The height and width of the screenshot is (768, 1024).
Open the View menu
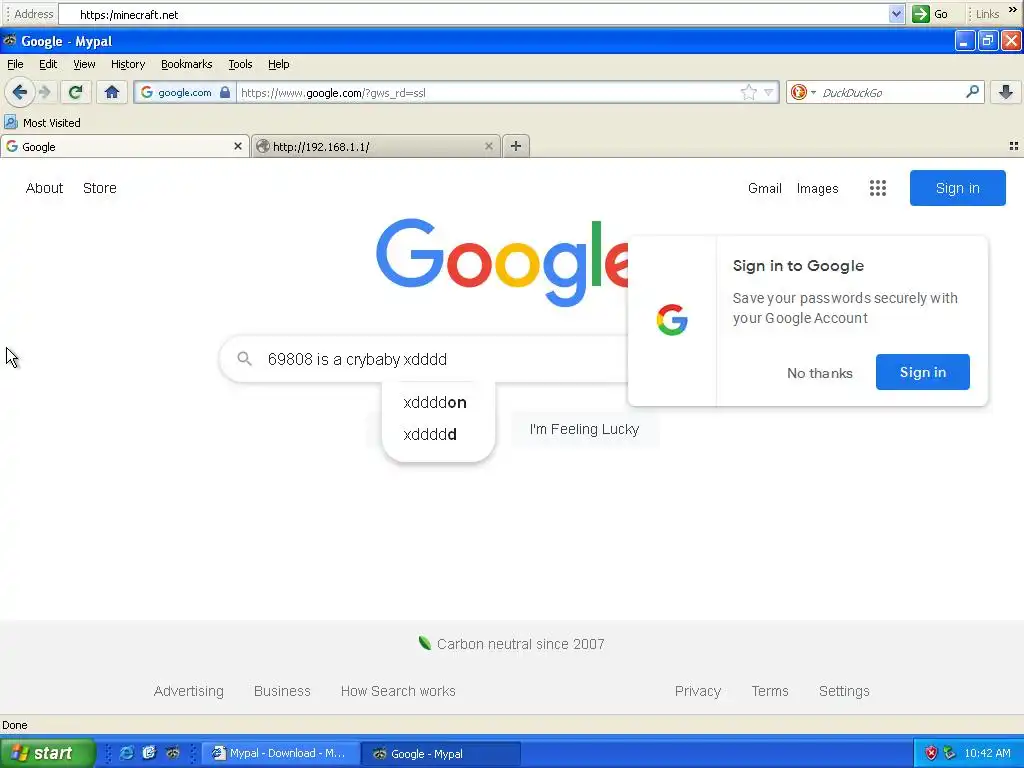point(84,64)
